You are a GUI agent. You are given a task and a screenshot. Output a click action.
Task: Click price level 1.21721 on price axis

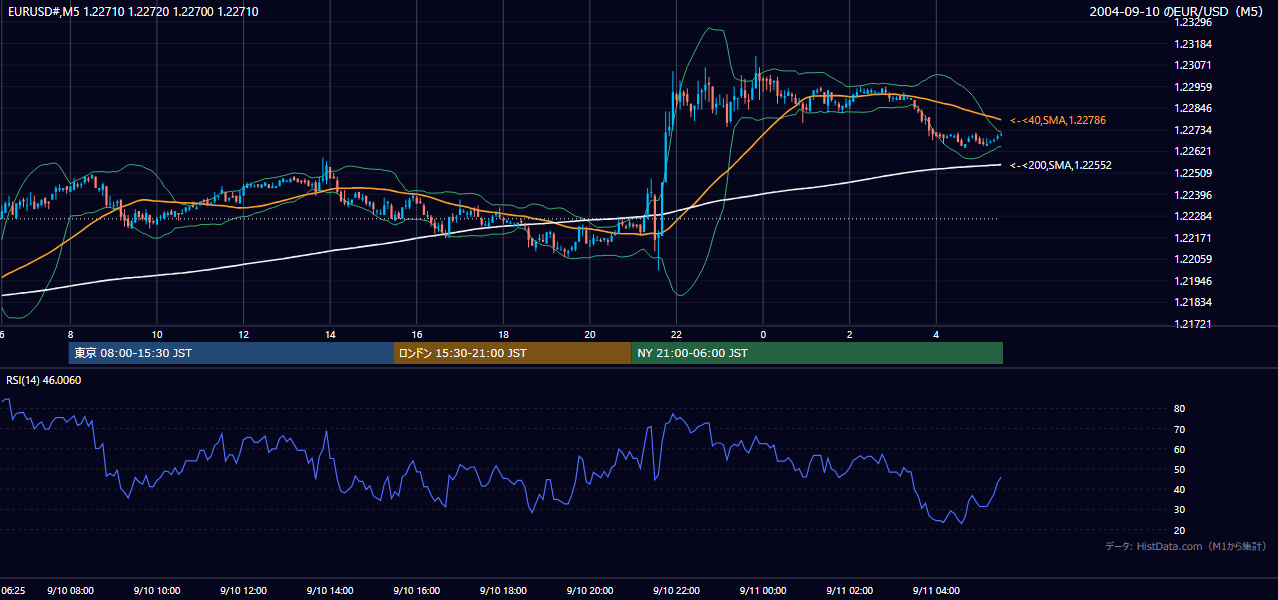1192,324
